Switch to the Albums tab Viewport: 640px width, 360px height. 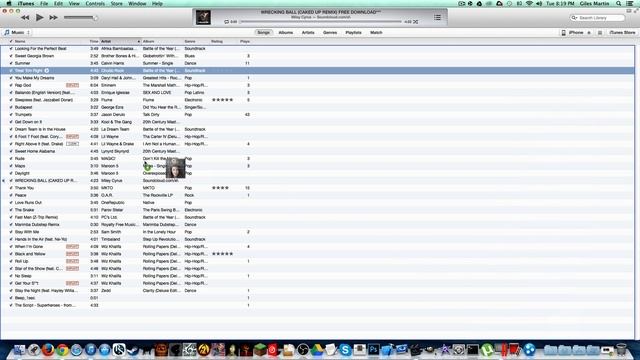coord(286,32)
